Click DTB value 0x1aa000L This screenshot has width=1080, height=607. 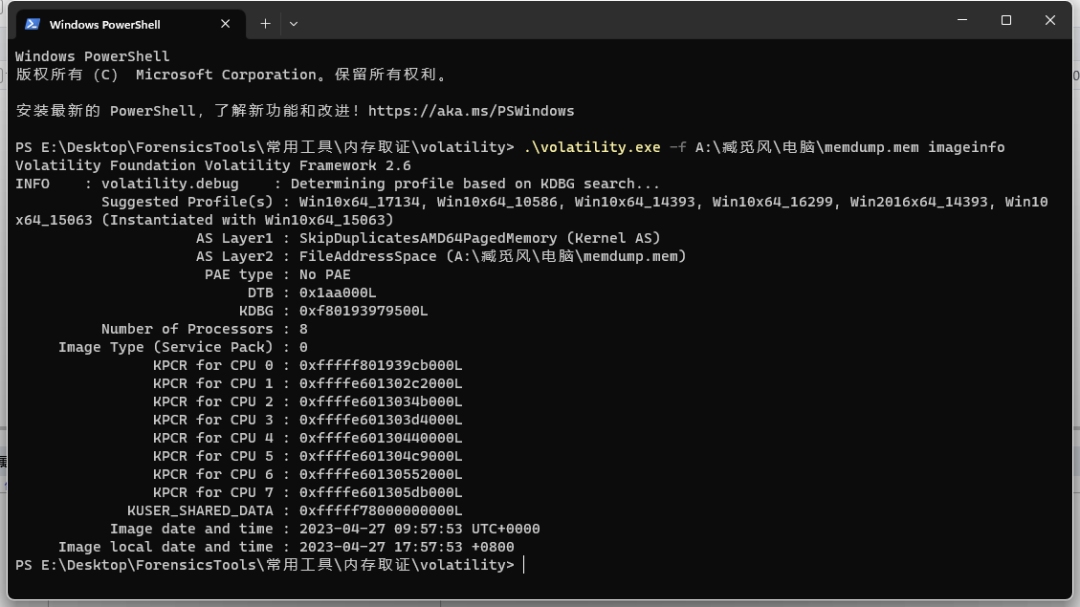338,293
